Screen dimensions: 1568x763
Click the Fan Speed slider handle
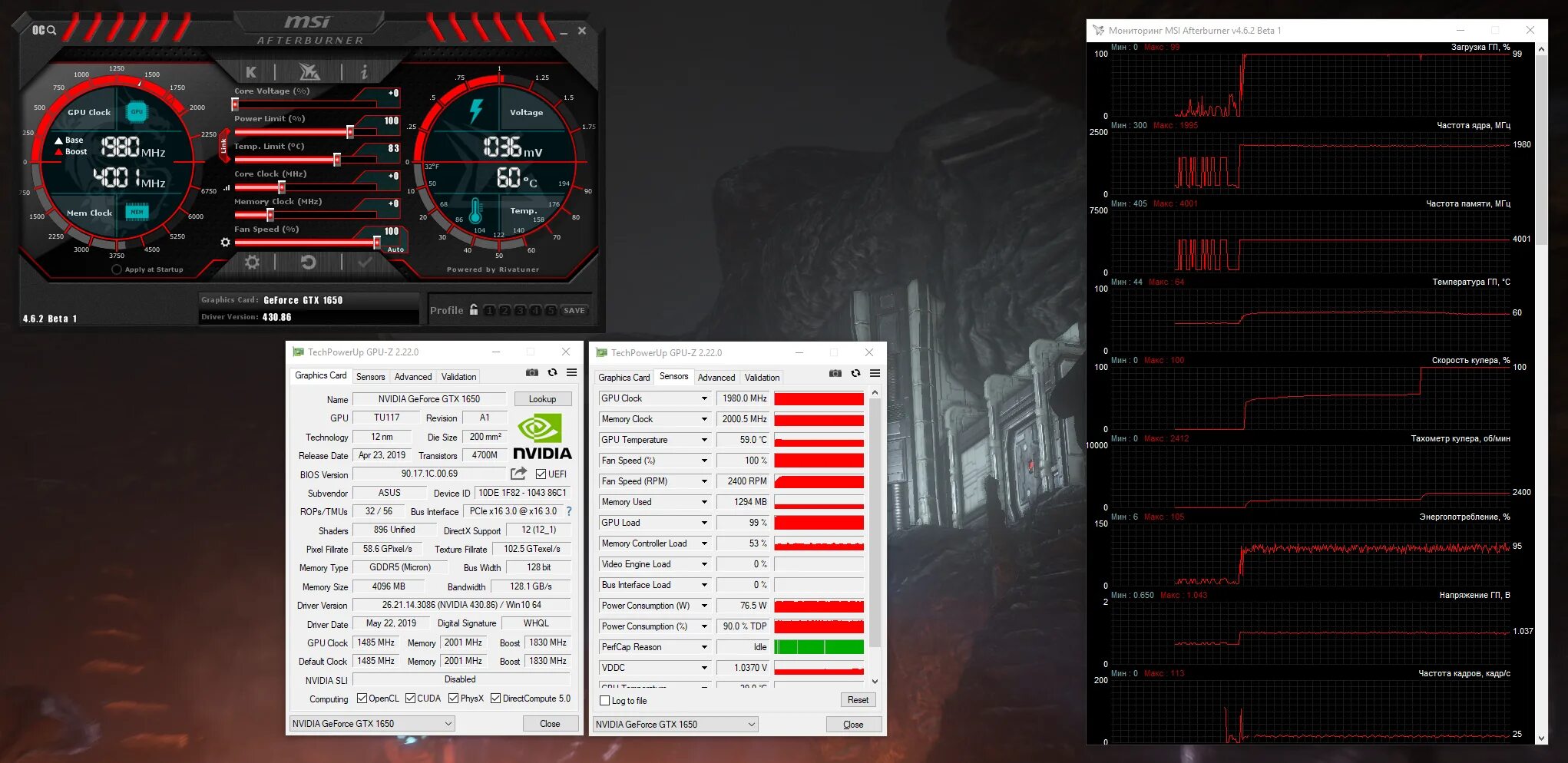click(x=376, y=243)
